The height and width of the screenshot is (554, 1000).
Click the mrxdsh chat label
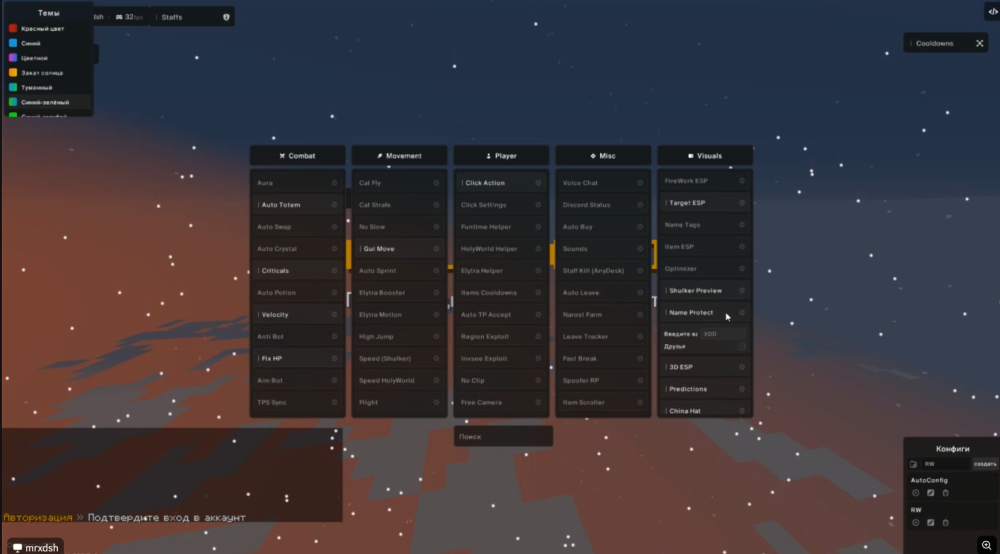(41, 548)
